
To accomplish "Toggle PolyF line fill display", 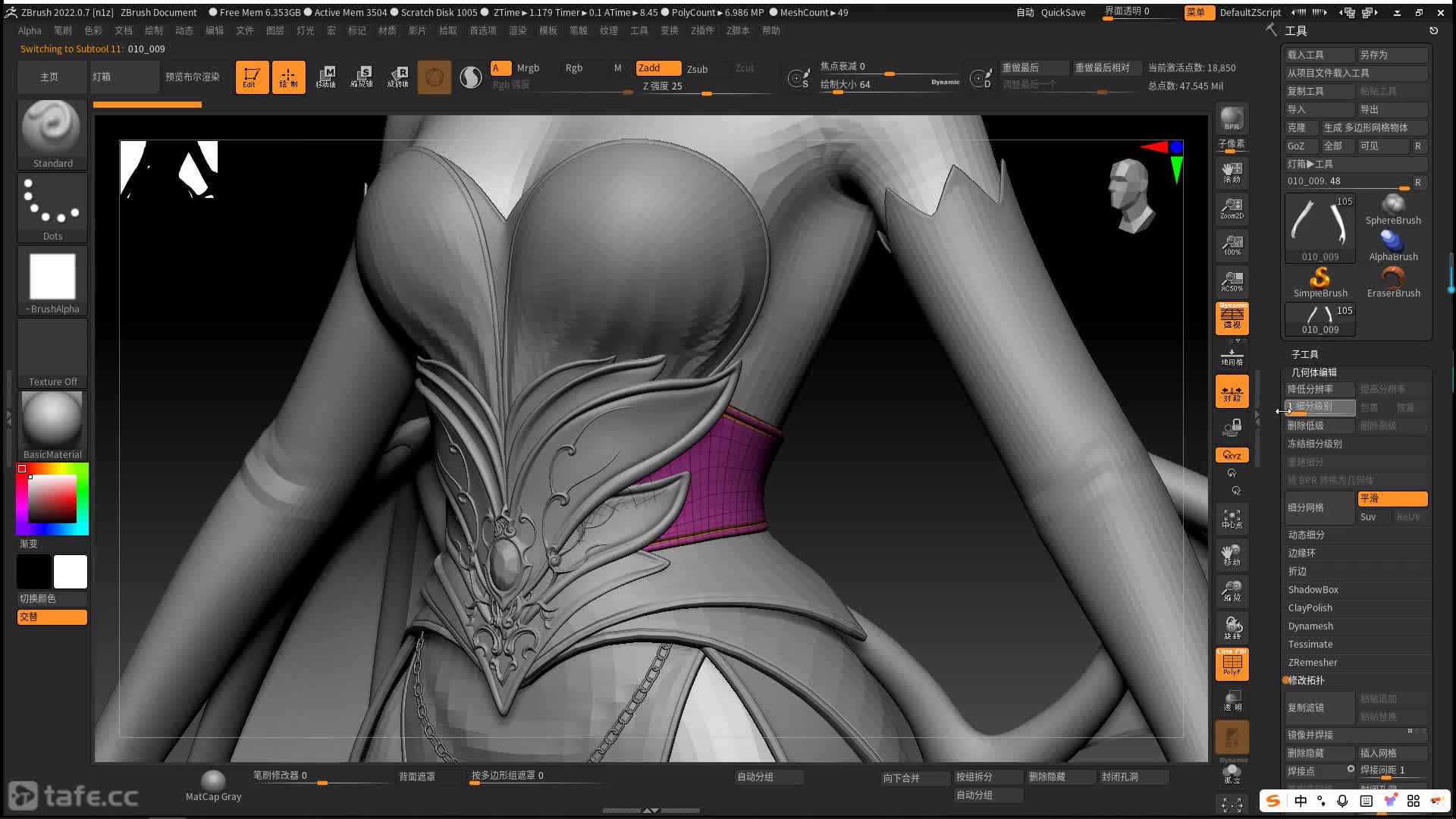I will click(x=1232, y=664).
